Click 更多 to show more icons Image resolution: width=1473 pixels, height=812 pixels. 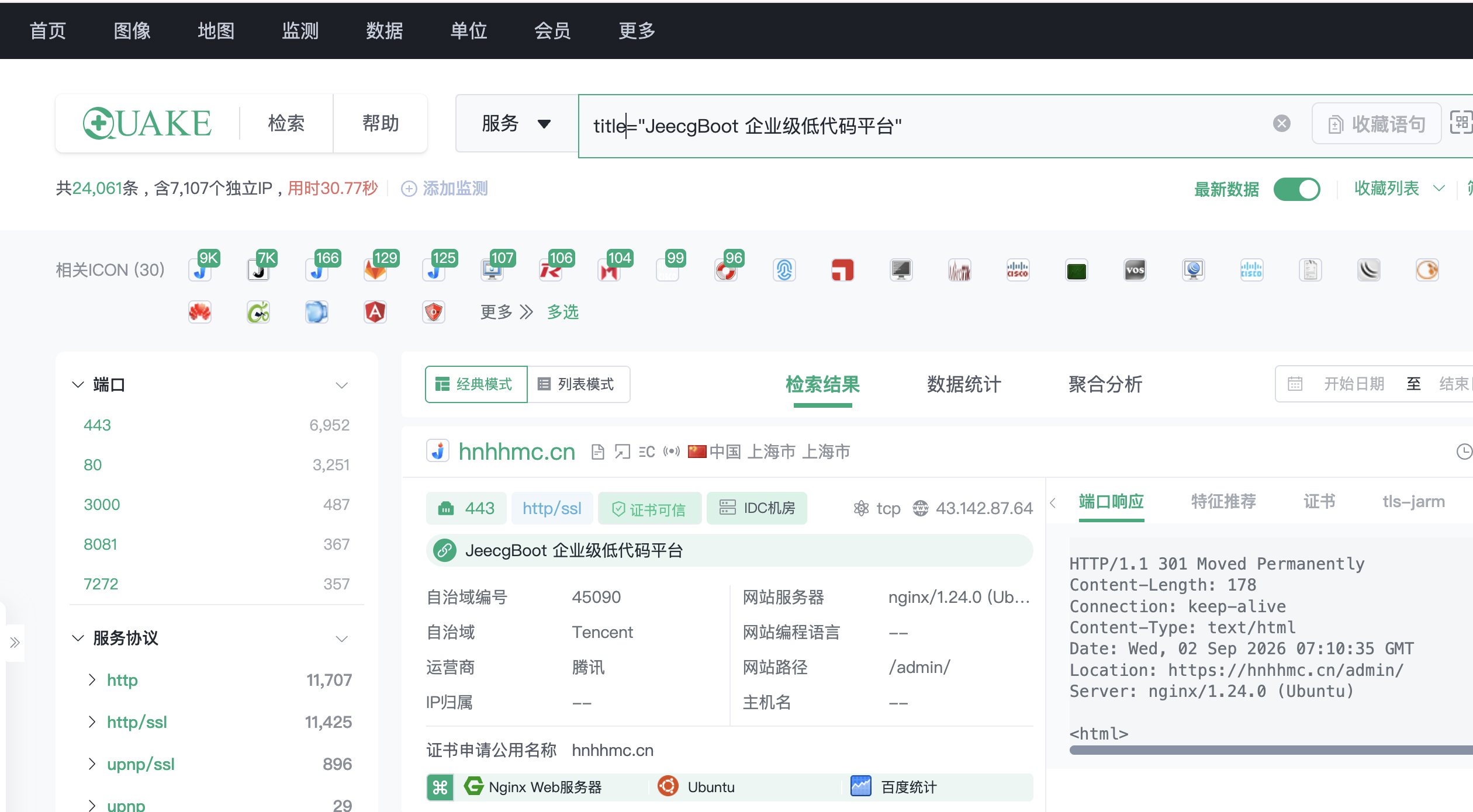tap(506, 312)
